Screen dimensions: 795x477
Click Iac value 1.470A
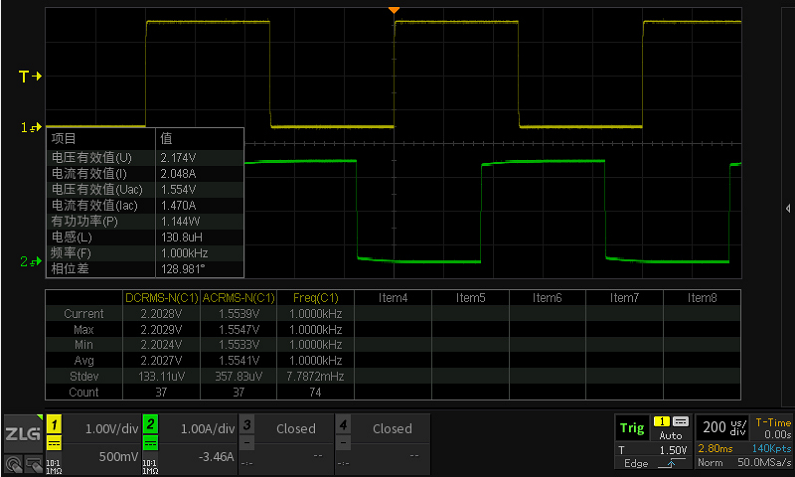coord(178,205)
